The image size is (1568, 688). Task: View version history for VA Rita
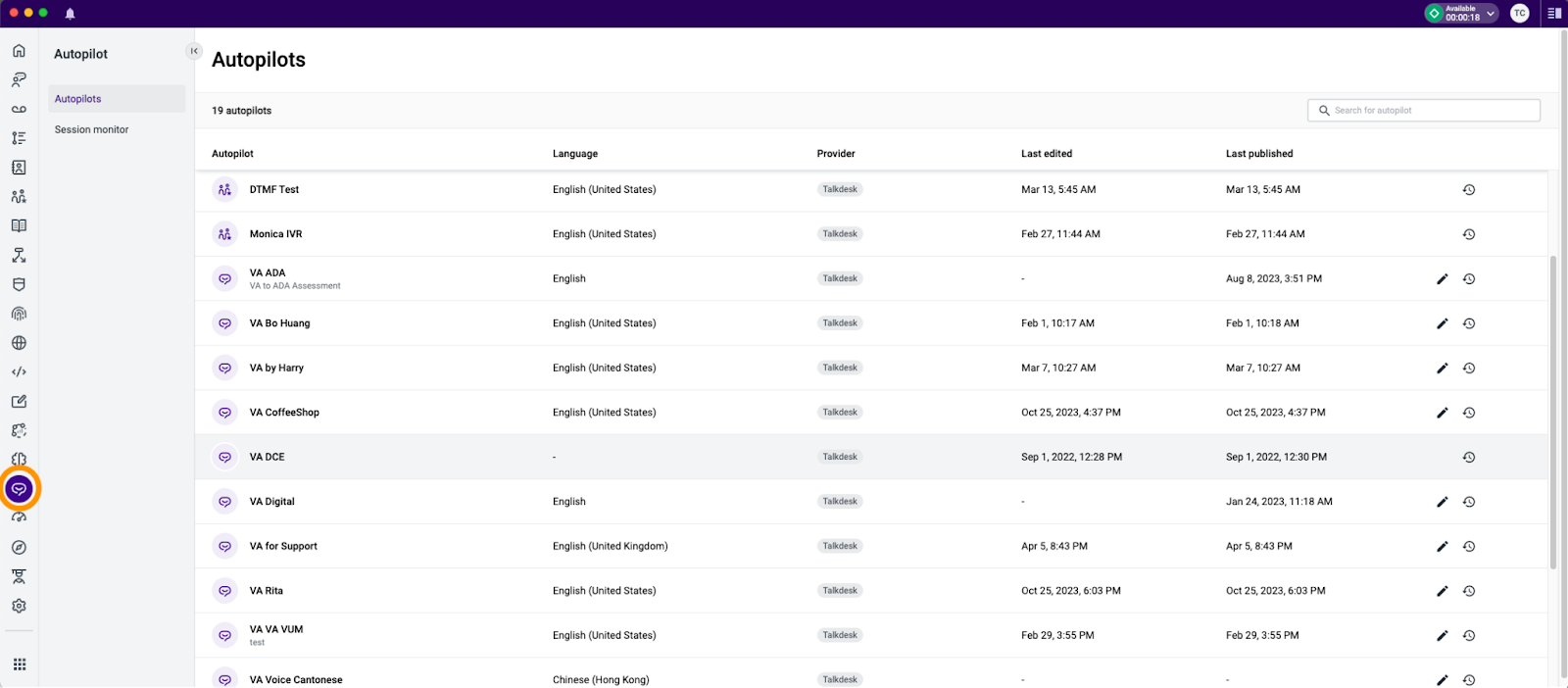1469,591
